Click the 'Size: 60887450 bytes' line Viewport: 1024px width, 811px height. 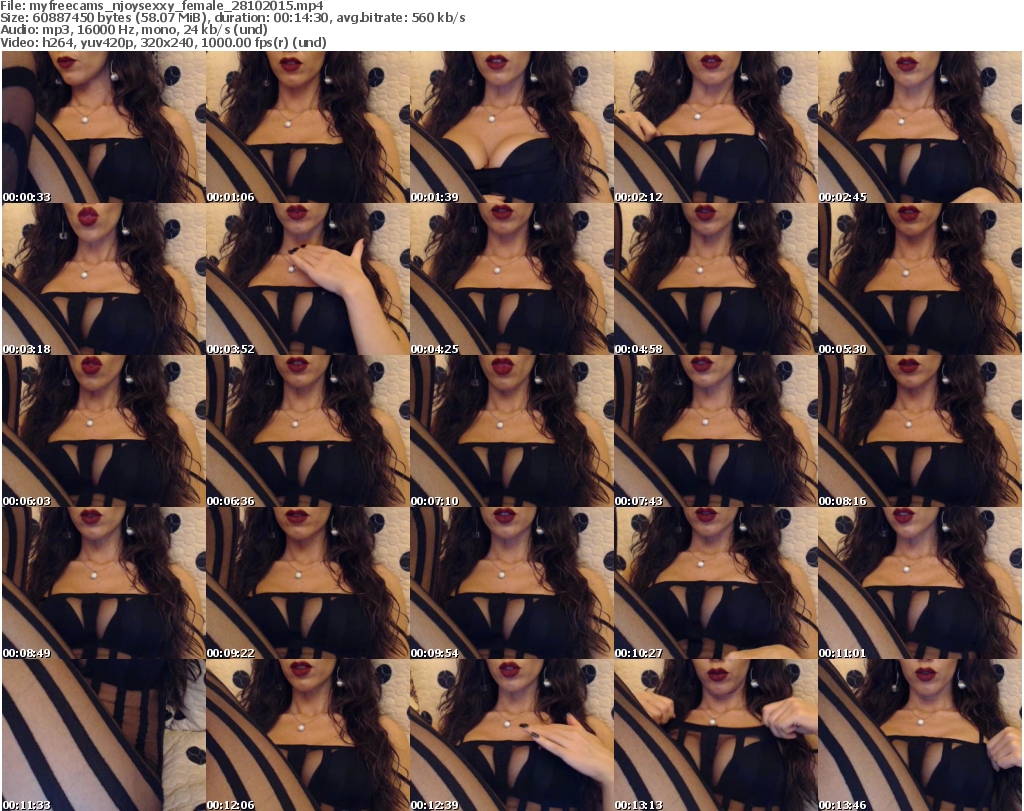(x=232, y=18)
